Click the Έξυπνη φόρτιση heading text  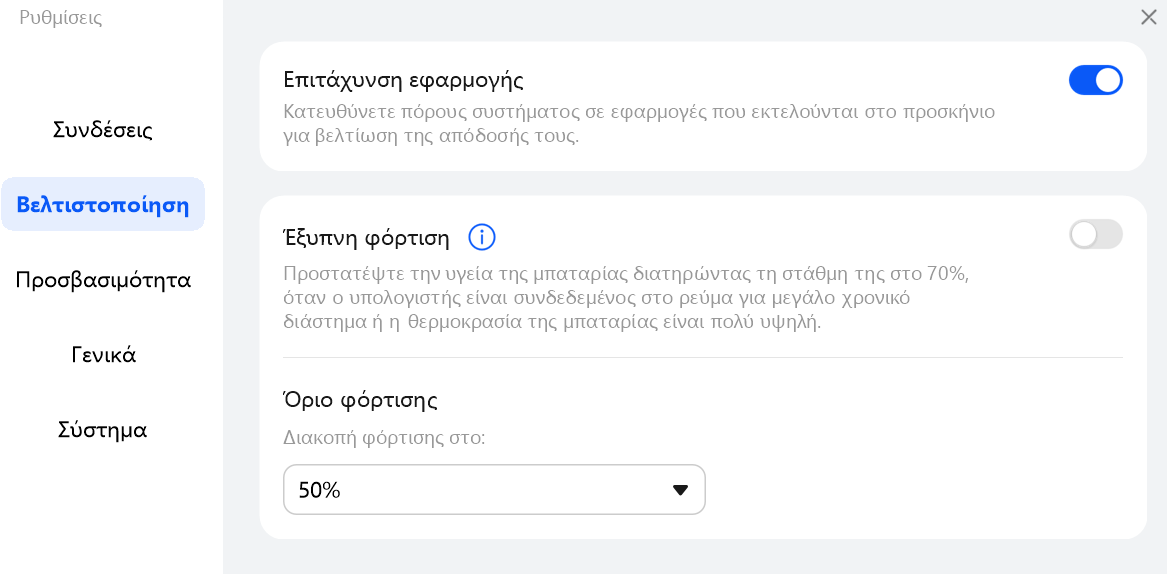coord(367,238)
